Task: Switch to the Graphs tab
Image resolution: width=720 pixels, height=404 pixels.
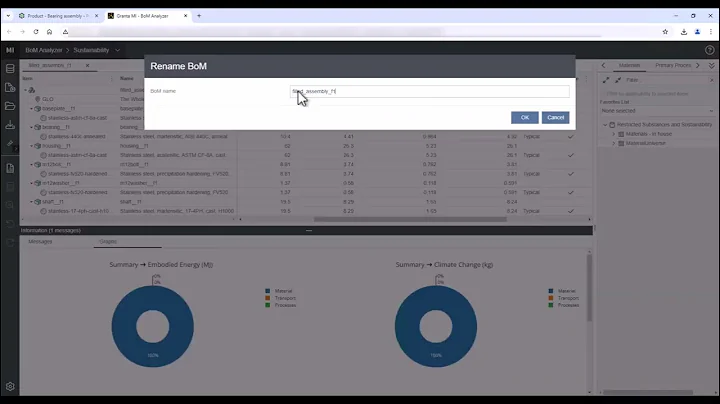Action: point(108,241)
